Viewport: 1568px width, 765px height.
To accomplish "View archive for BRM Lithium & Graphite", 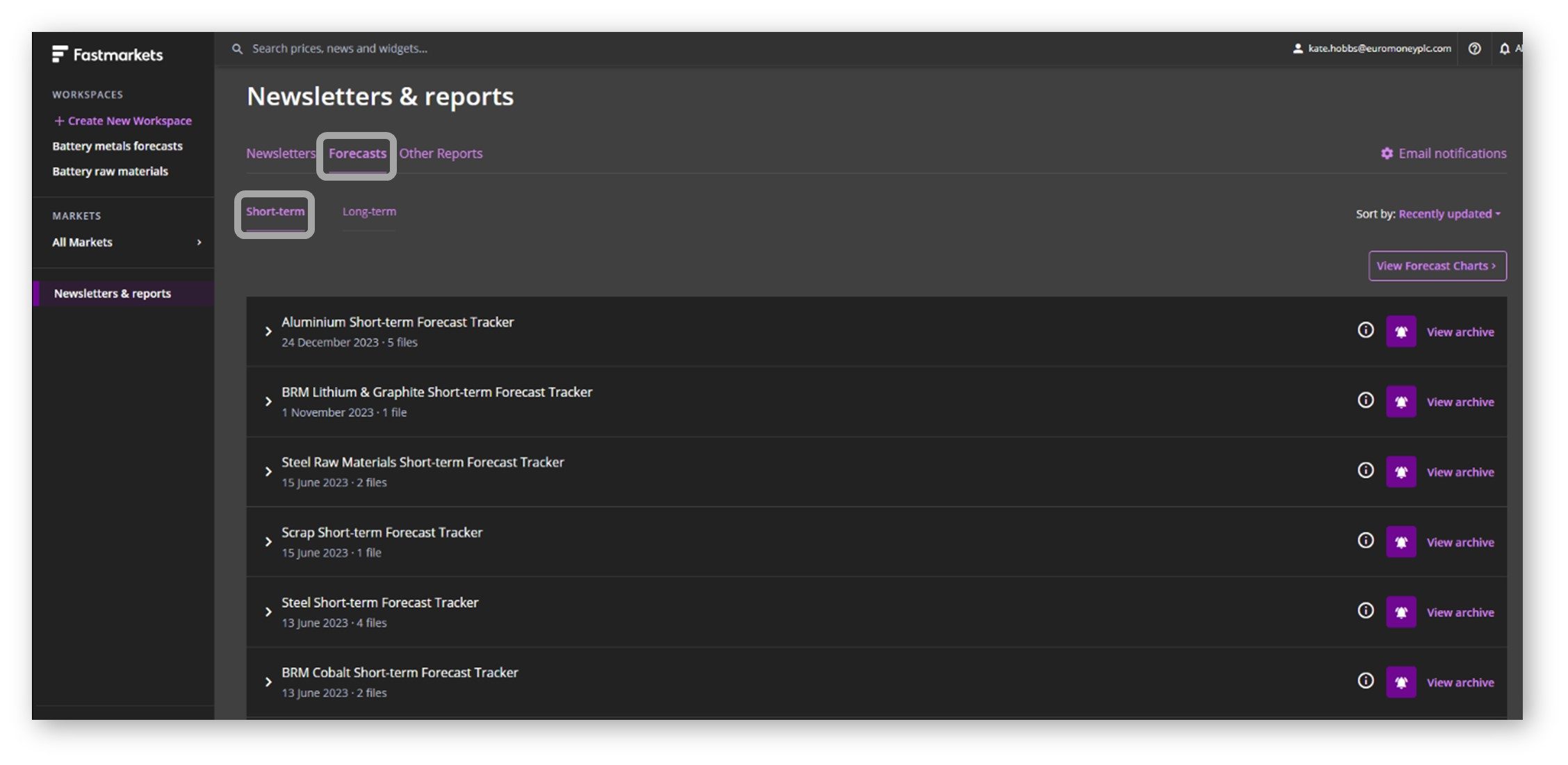I will tap(1460, 402).
